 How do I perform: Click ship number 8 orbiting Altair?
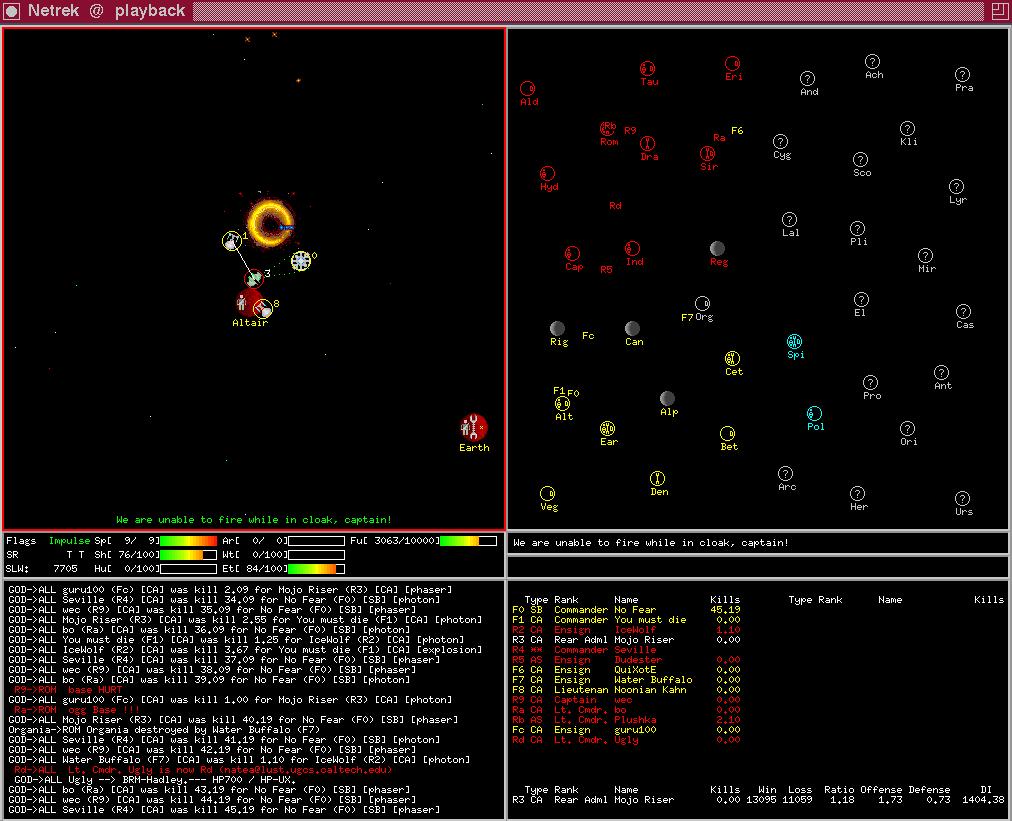tap(263, 309)
